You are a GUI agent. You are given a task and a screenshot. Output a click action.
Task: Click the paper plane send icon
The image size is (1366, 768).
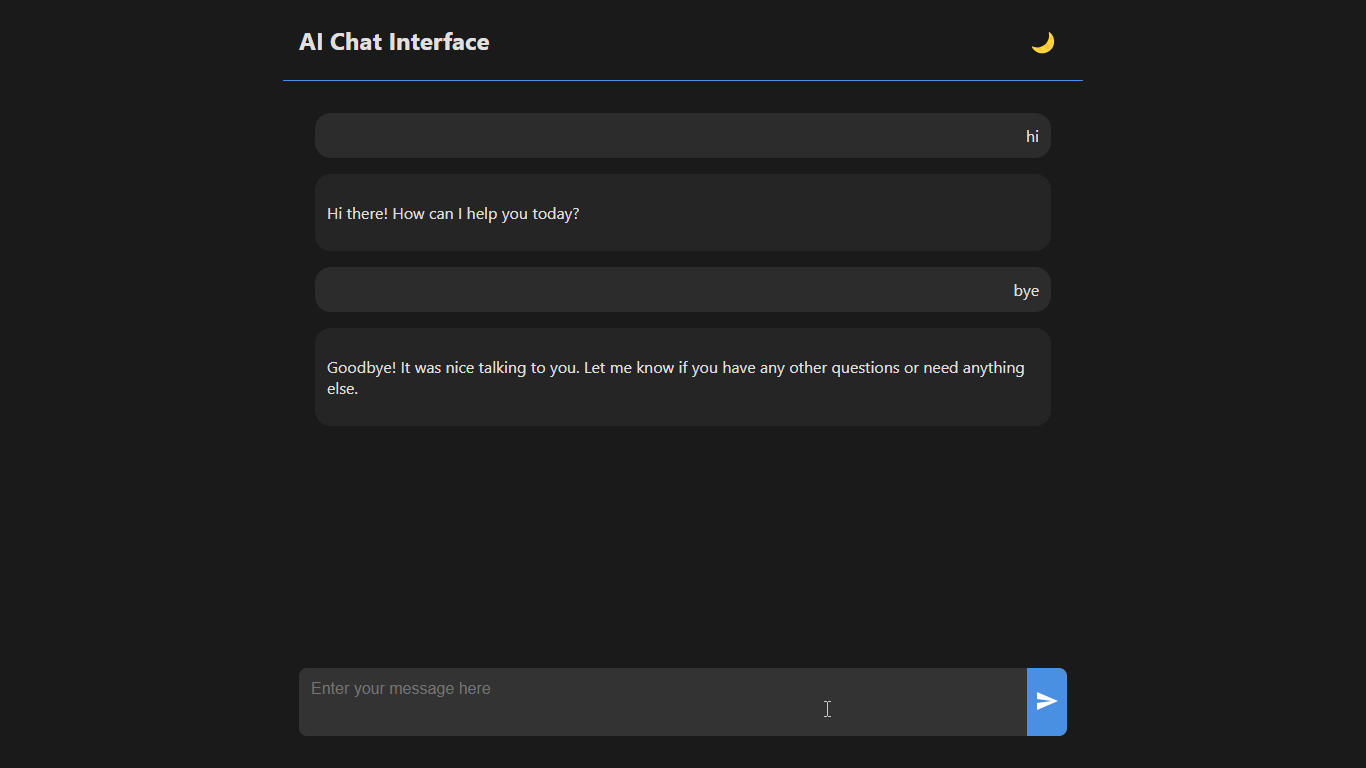pos(1047,701)
